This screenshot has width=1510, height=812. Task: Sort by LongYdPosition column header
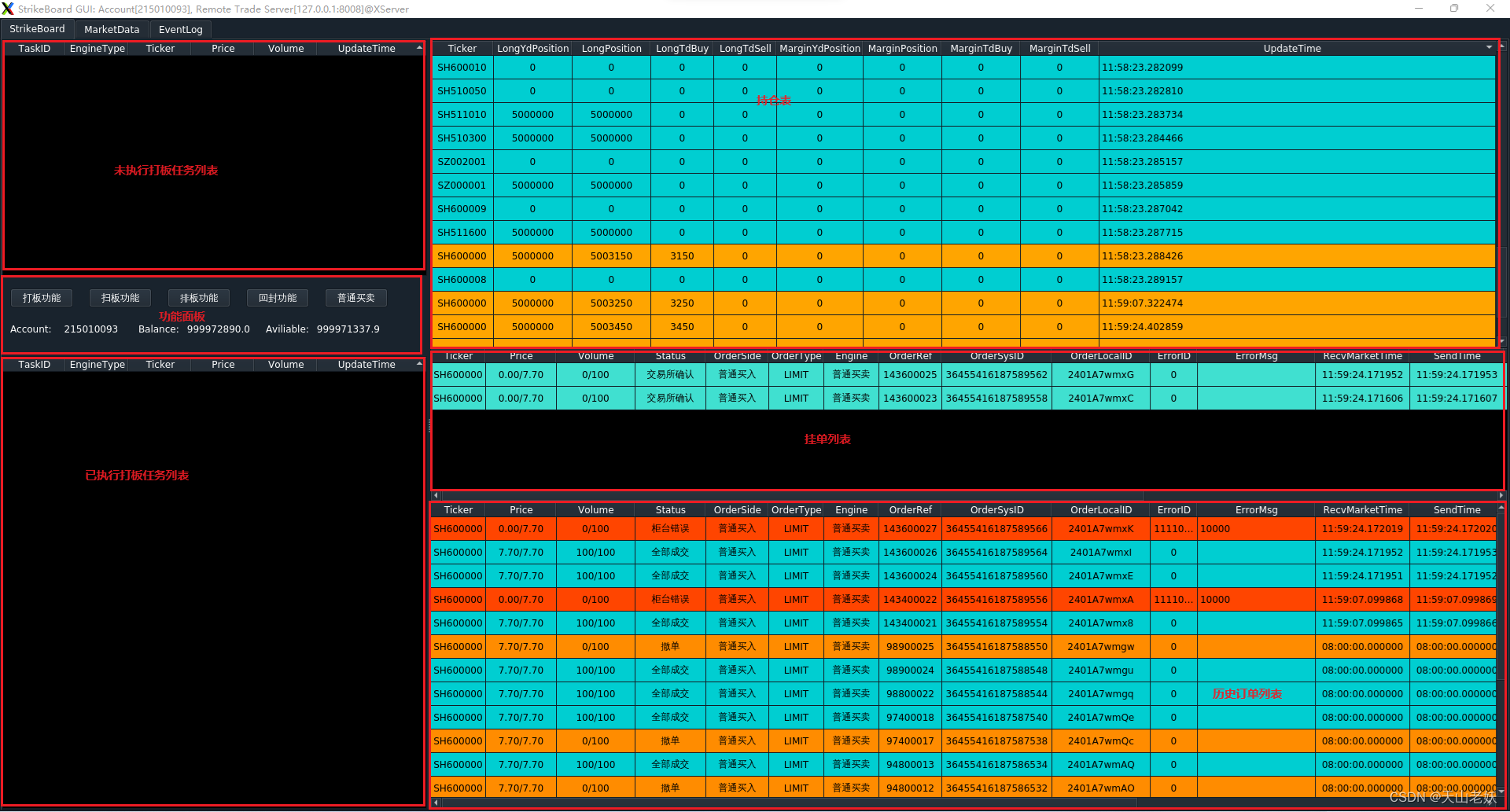(532, 48)
